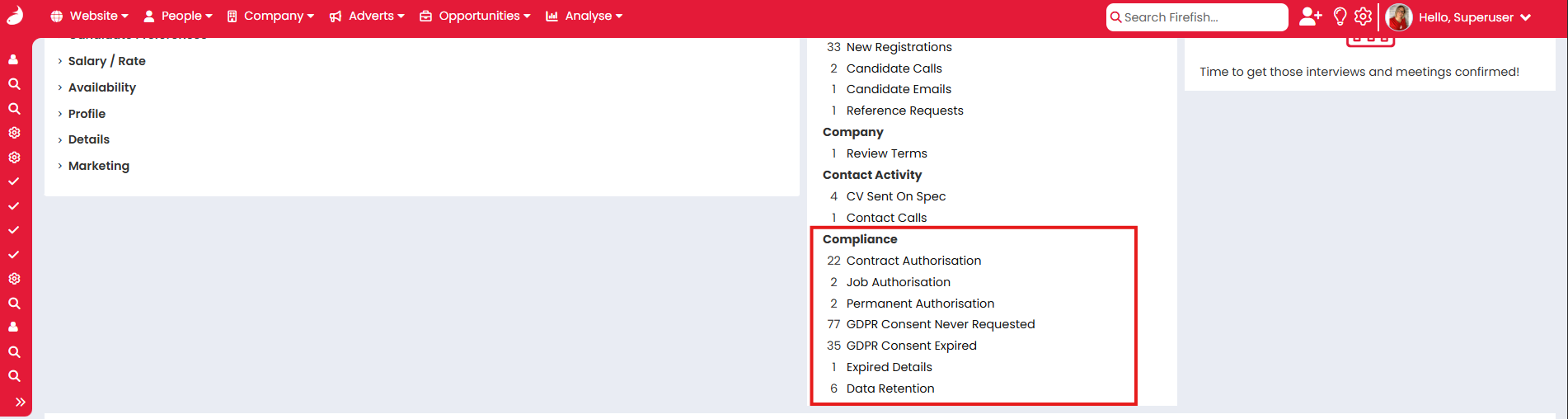Viewport: 1568px width, 419px height.
Task: Expand the Marketing section
Action: click(93, 166)
